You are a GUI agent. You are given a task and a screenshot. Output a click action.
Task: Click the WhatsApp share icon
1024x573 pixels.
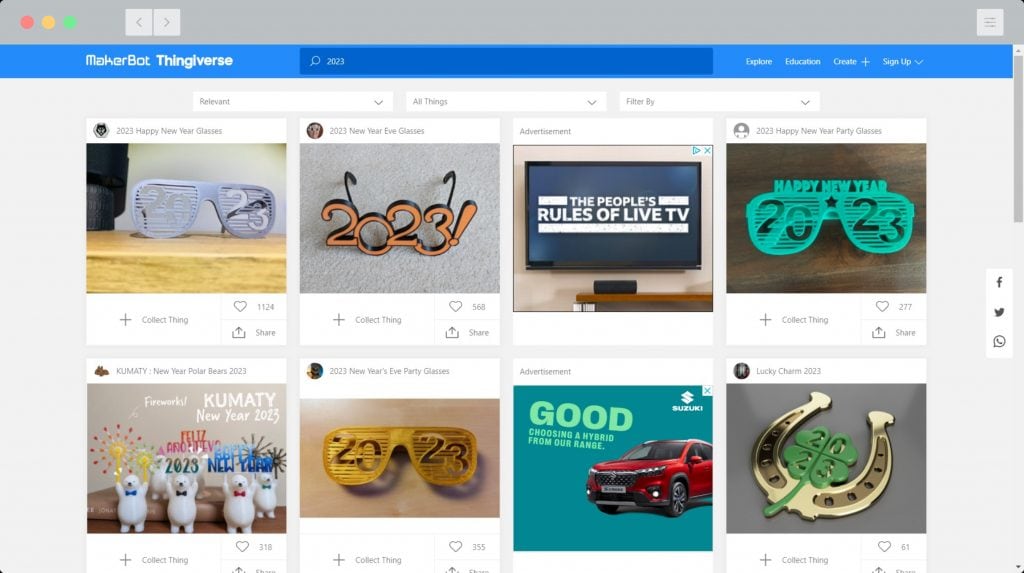coord(999,342)
